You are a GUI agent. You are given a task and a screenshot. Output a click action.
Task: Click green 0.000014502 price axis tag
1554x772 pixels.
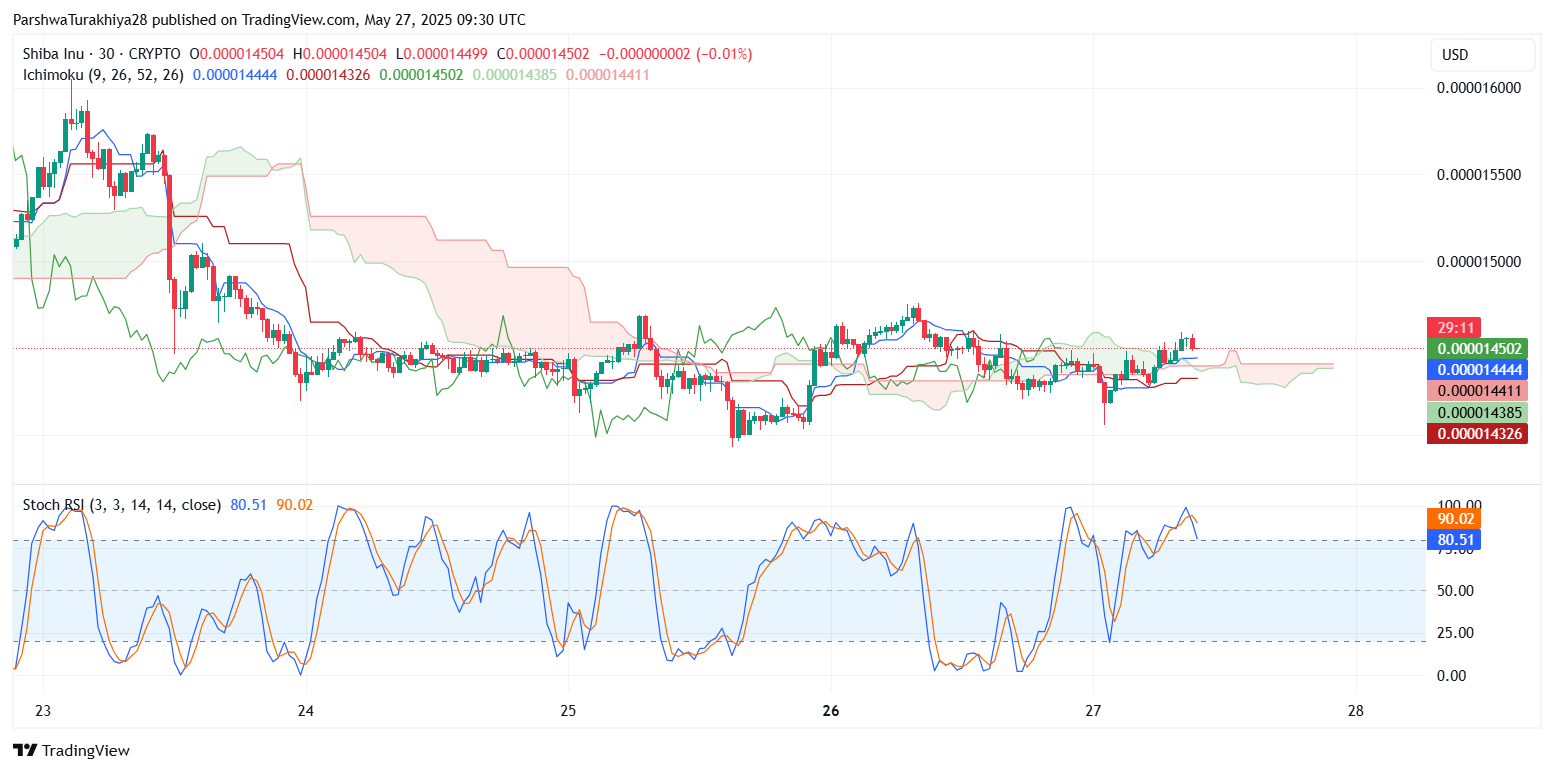point(1477,348)
